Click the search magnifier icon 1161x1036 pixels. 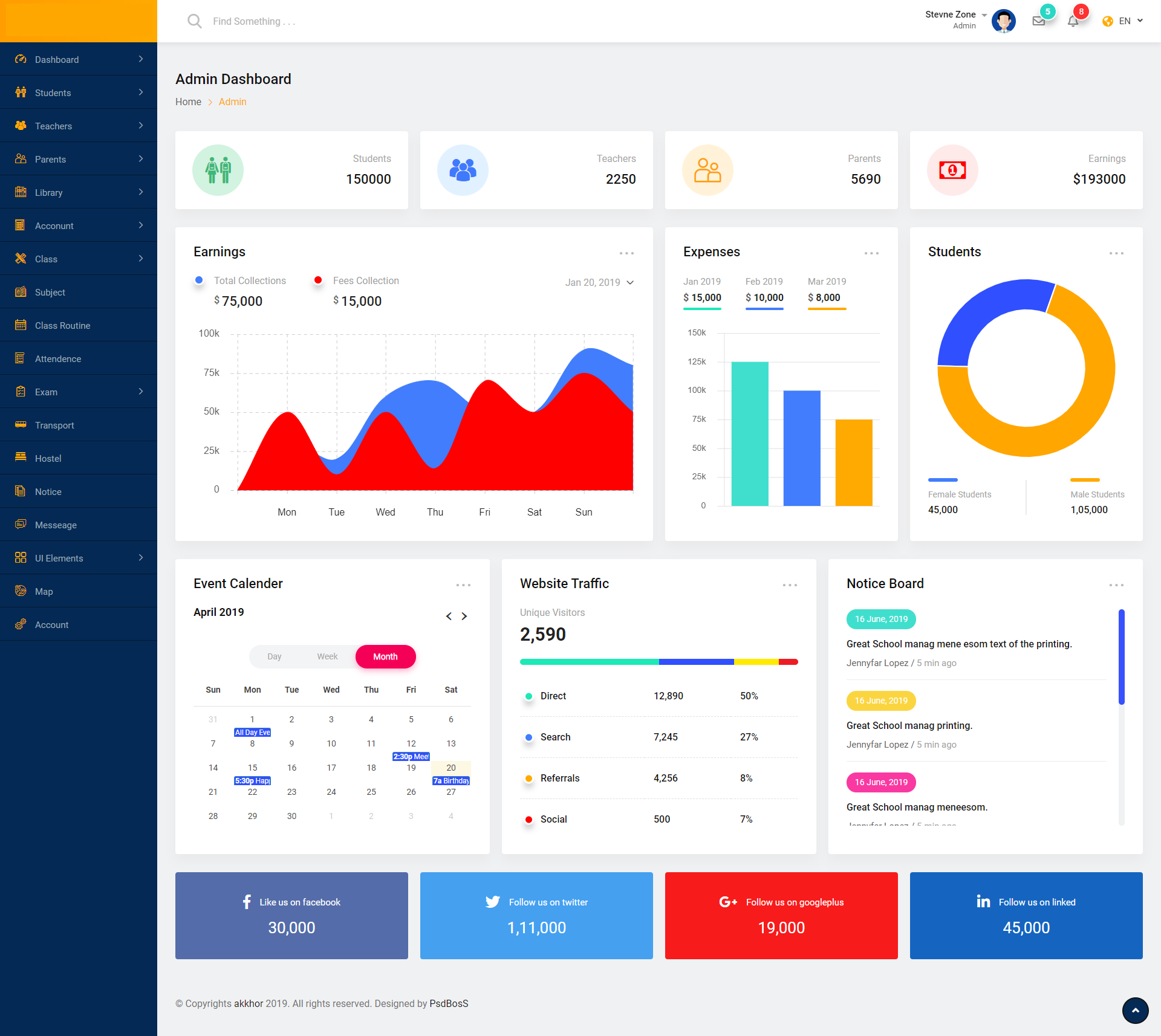(x=194, y=21)
